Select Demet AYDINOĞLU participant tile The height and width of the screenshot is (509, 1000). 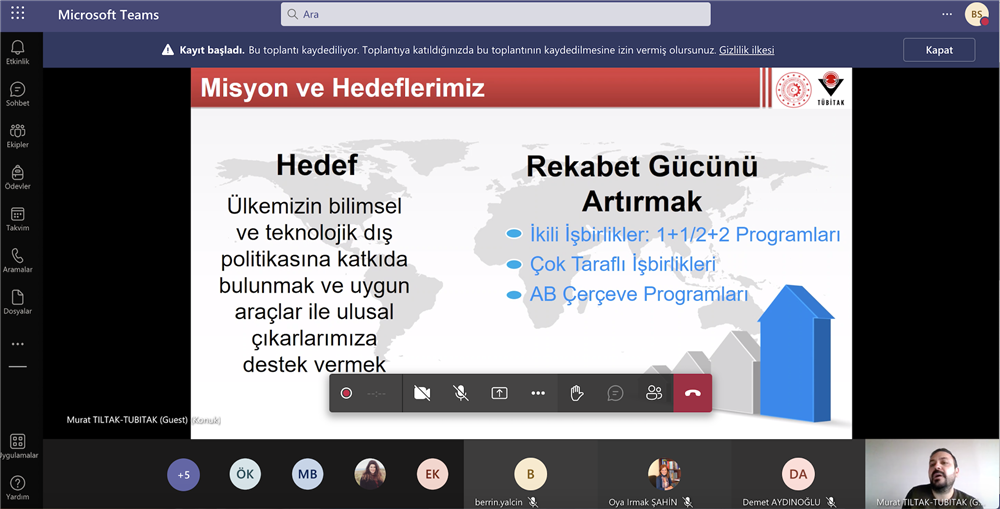coord(798,474)
